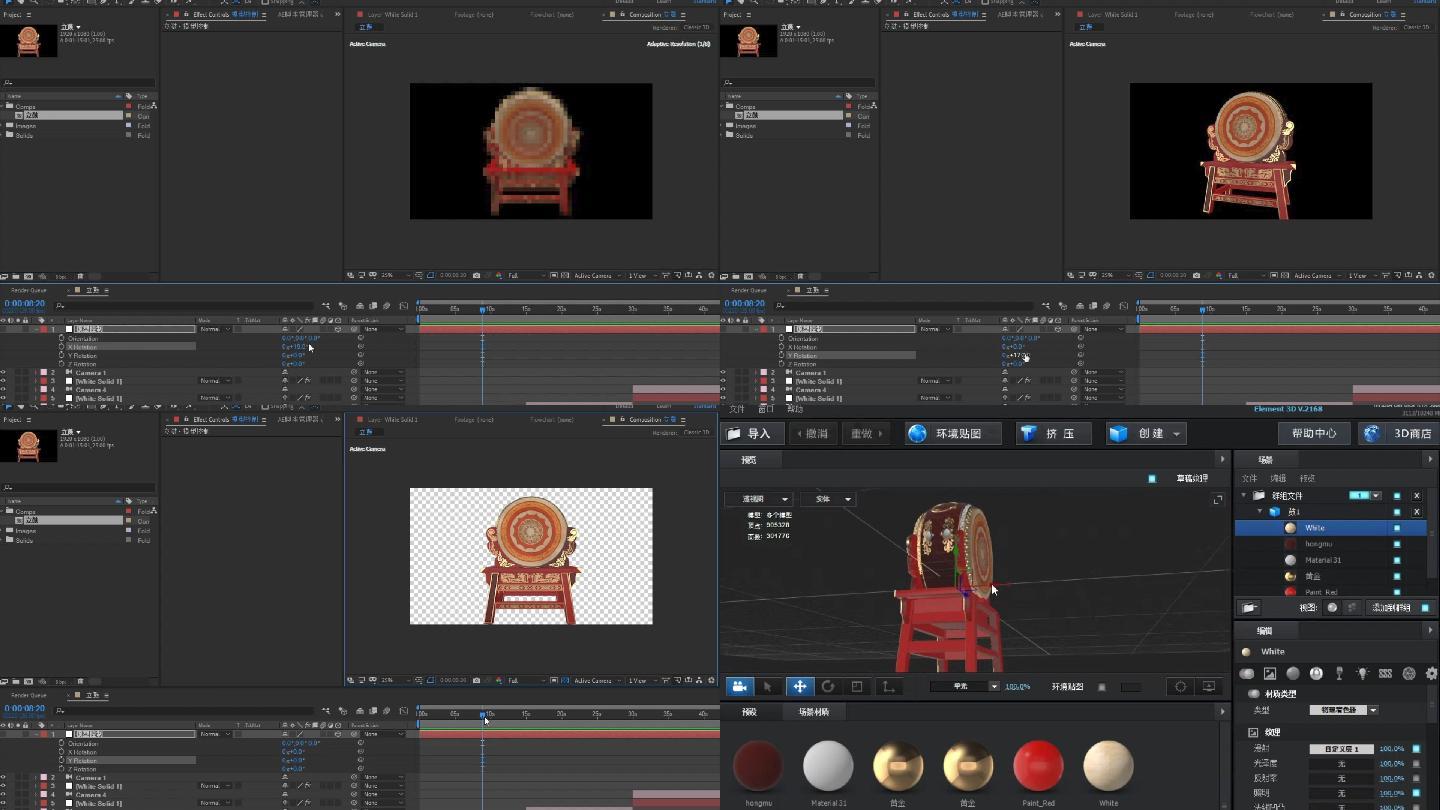The height and width of the screenshot is (810, 1440).
Task: Open the Active Camera dropdown in top-left AE viewer
Action: [598, 275]
